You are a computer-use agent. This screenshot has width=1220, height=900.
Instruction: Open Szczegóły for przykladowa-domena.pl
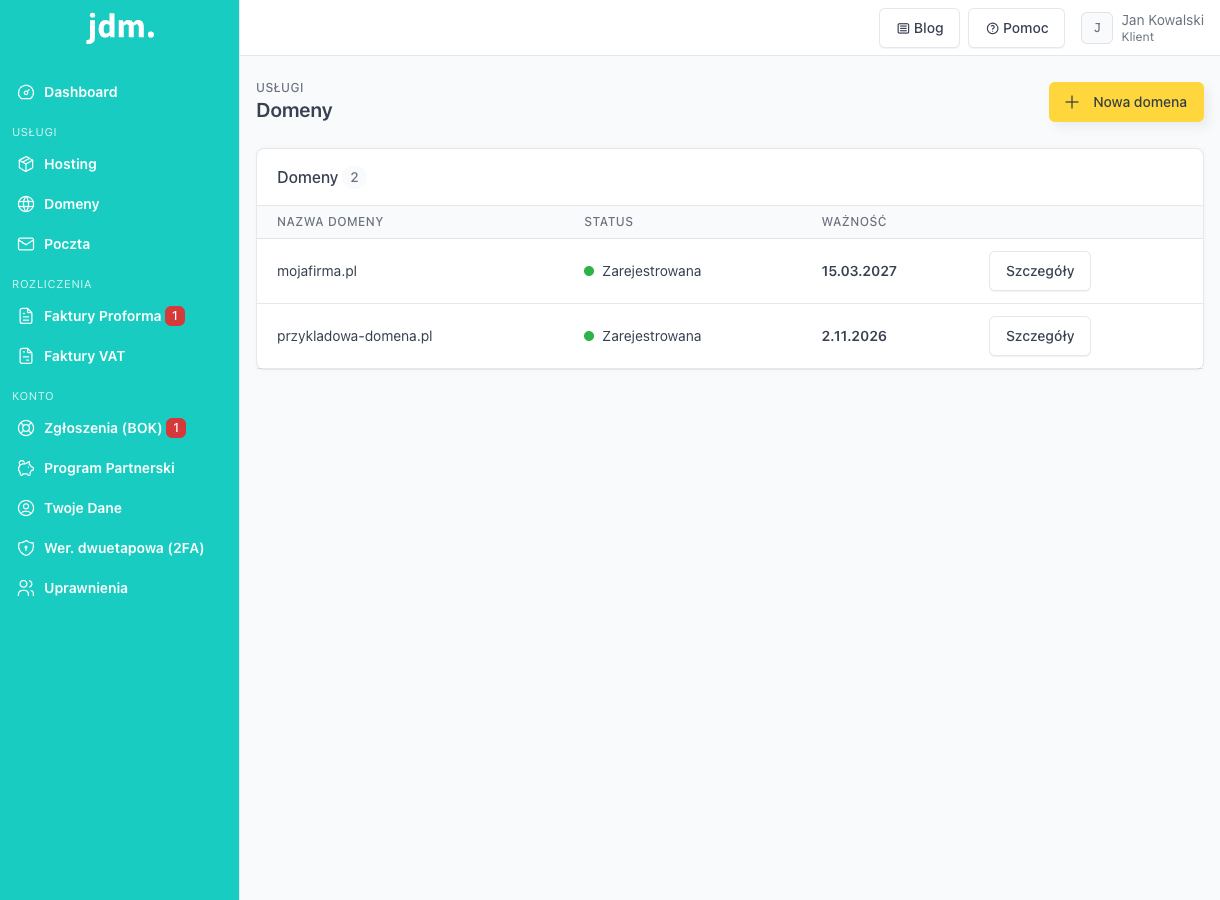[x=1040, y=336]
